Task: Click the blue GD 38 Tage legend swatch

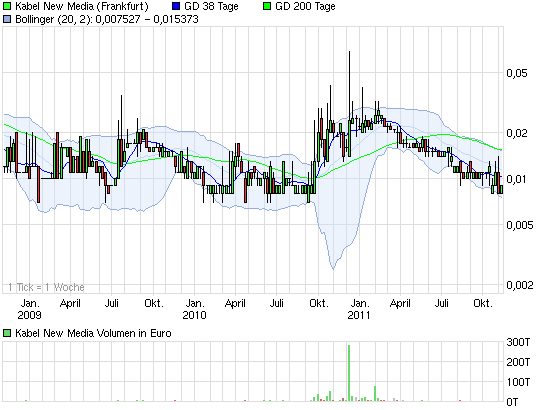Action: point(176,6)
